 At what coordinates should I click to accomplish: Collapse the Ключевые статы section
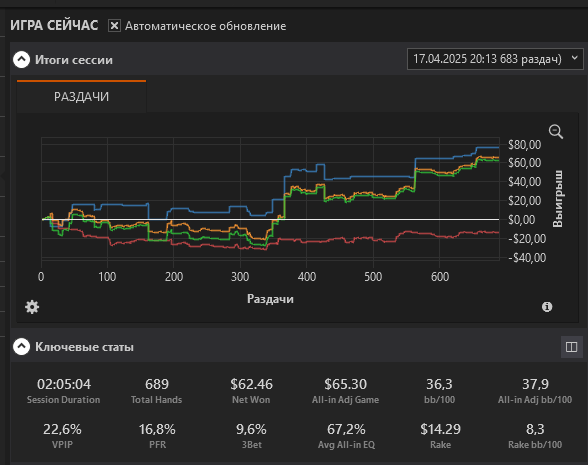point(21,347)
